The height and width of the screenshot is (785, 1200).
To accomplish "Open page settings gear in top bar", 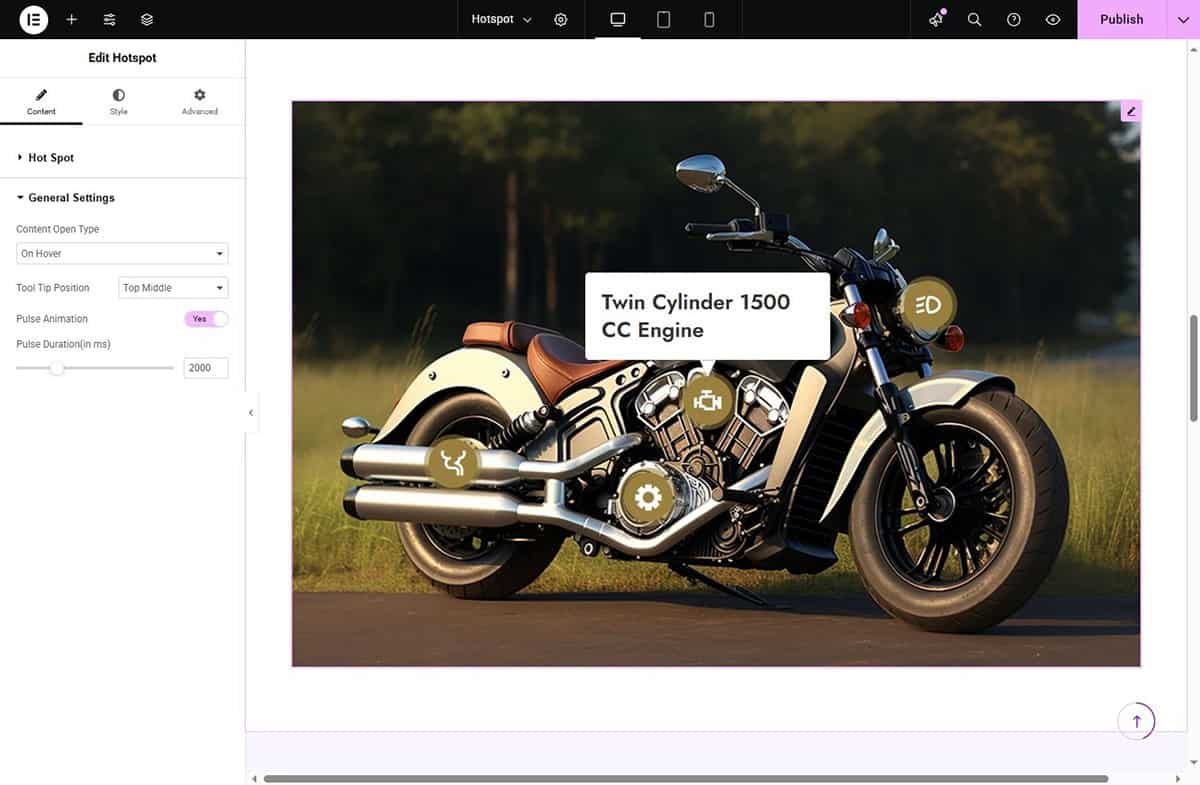I will (x=561, y=19).
